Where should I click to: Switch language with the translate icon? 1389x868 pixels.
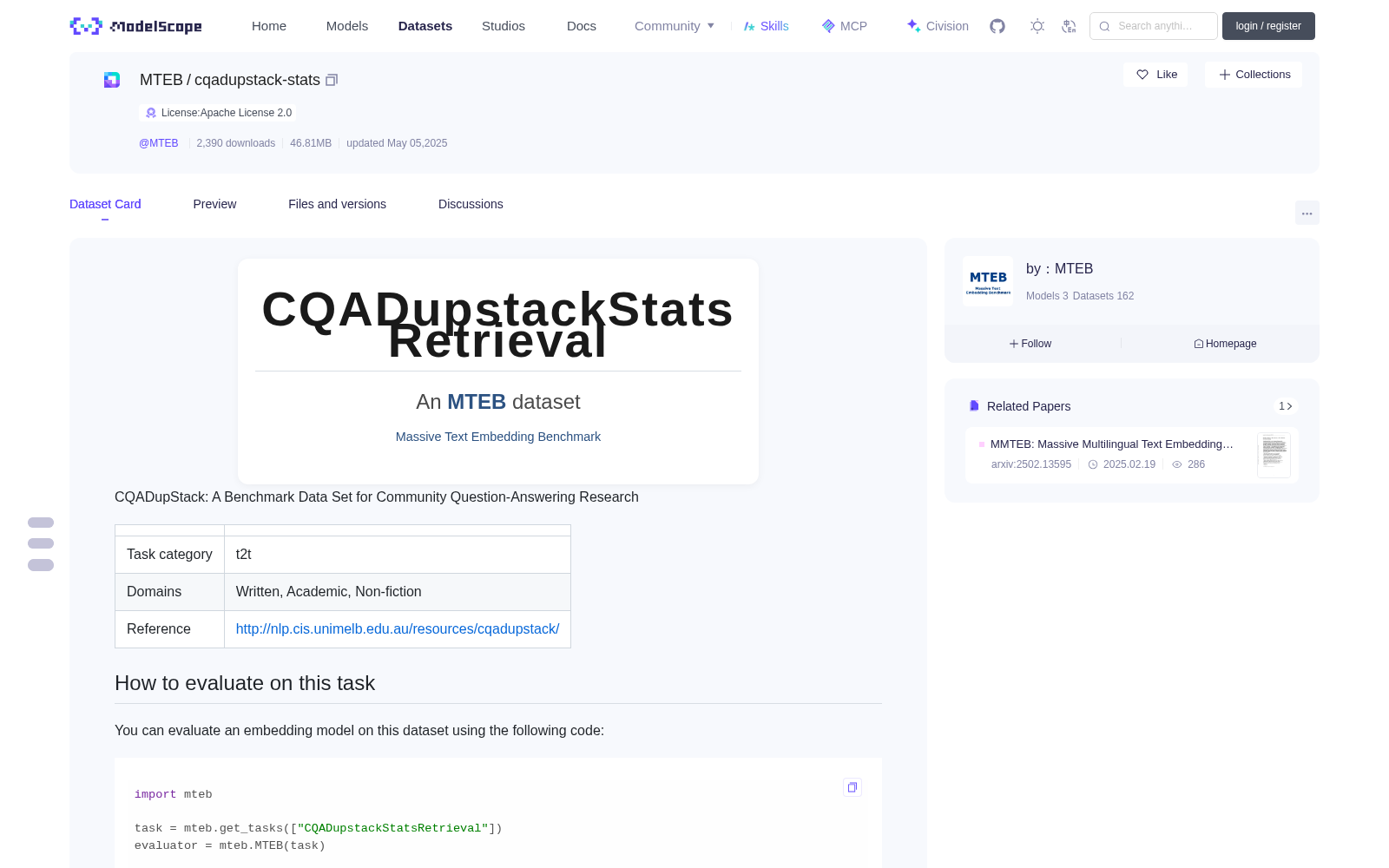1070,26
